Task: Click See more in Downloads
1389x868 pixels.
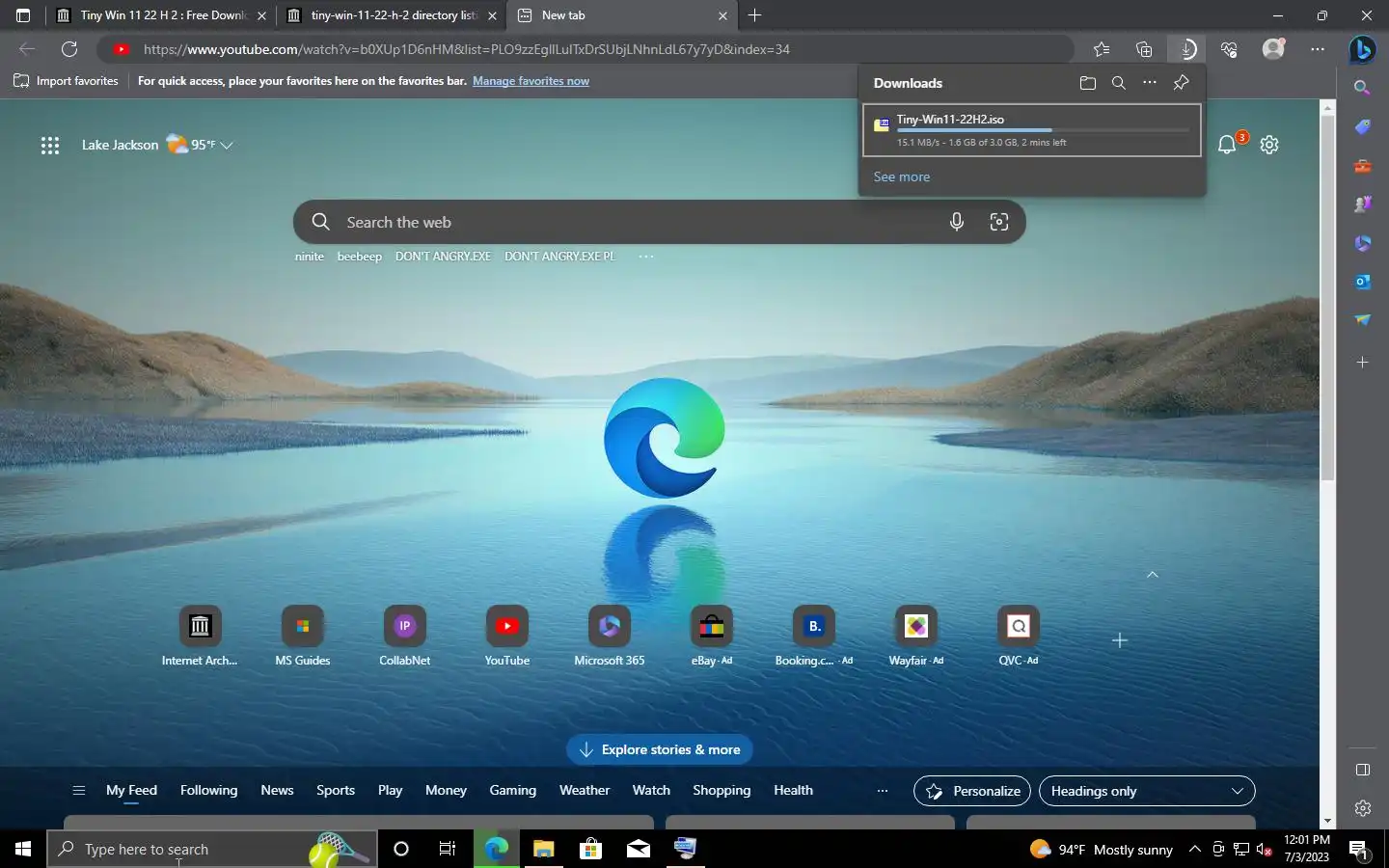Action: click(x=901, y=176)
